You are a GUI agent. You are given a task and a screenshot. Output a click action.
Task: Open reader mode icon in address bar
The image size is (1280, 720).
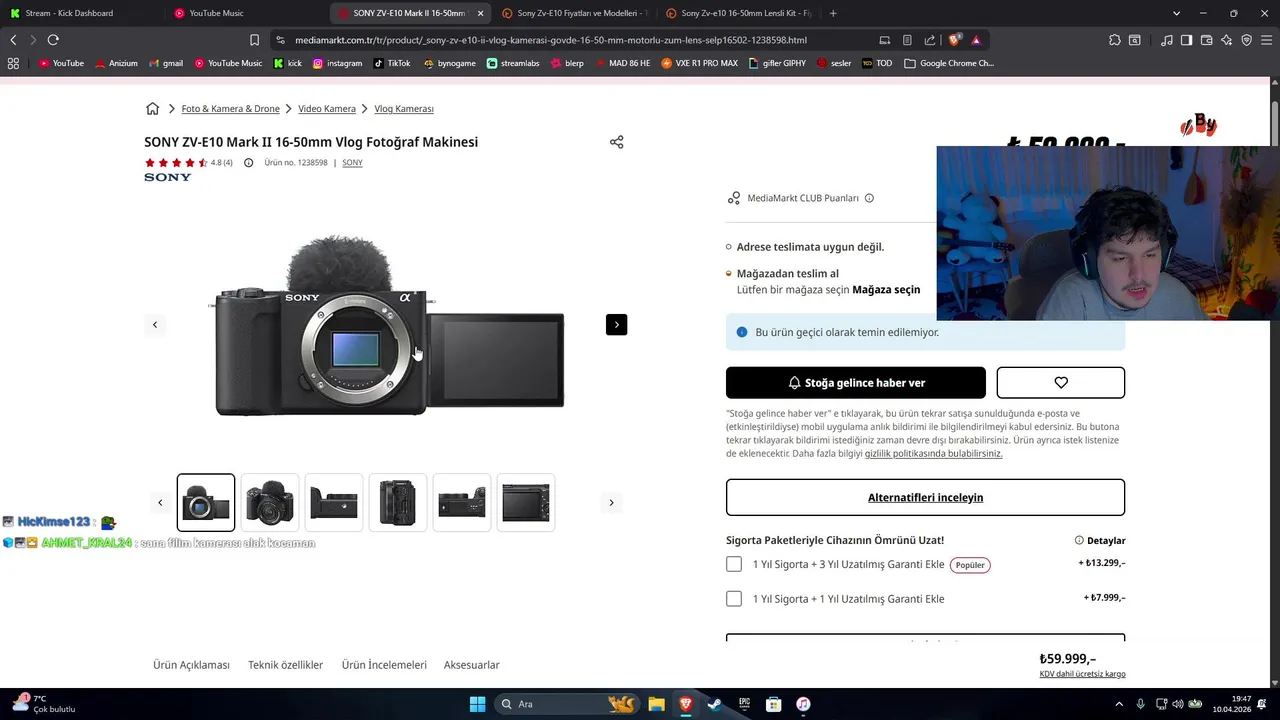point(907,40)
